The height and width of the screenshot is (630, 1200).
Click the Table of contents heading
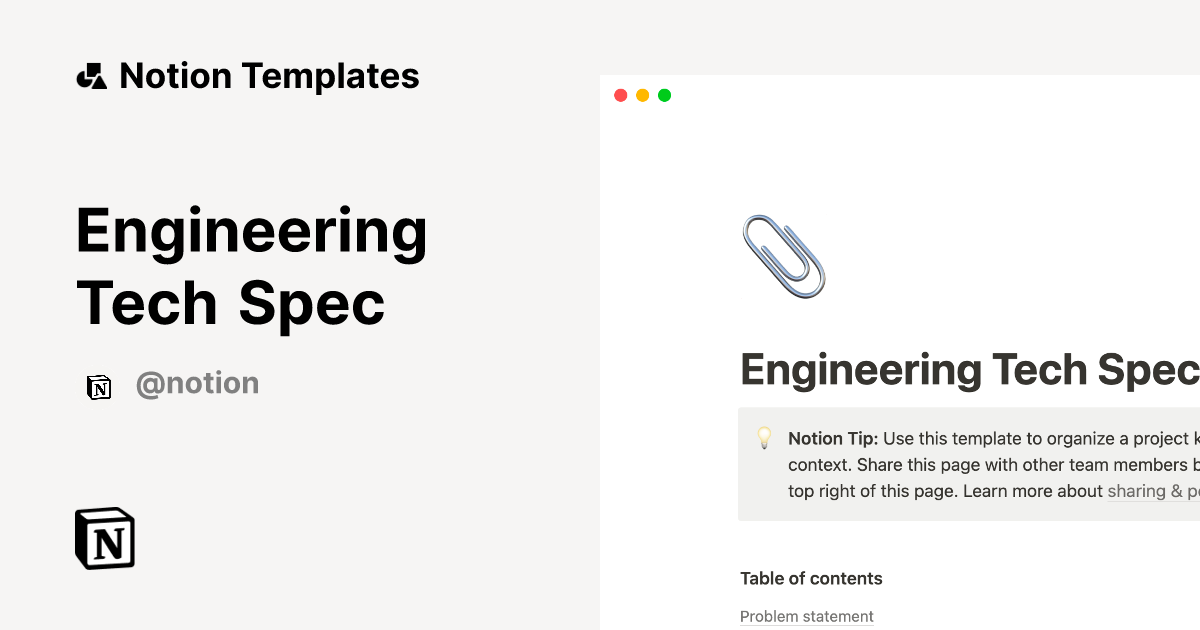click(x=811, y=578)
